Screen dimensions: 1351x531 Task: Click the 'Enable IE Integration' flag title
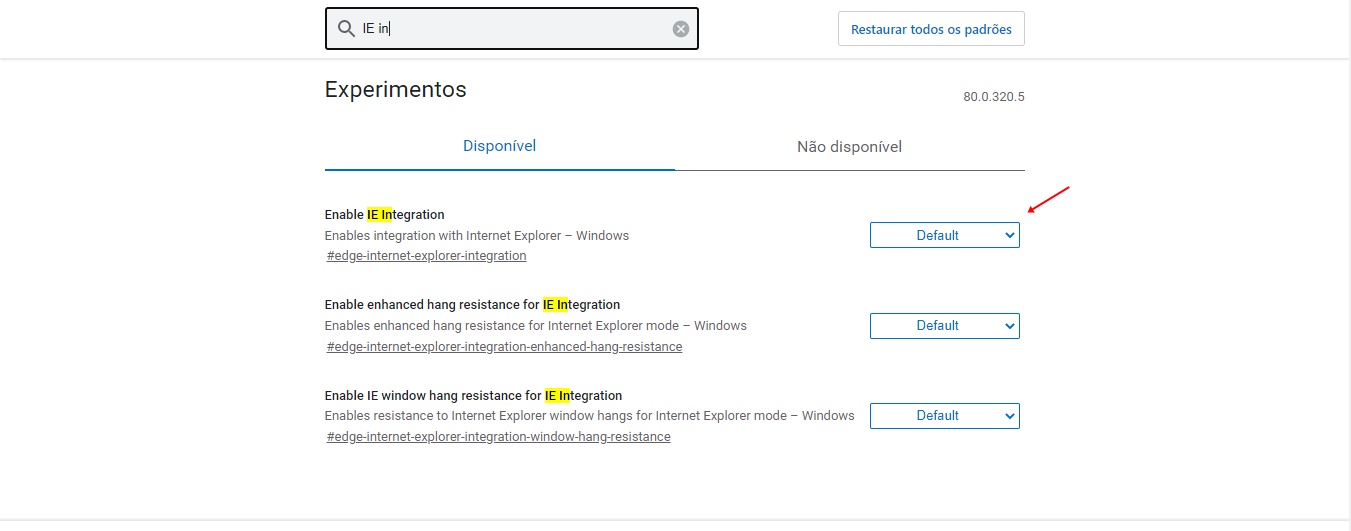[385, 214]
